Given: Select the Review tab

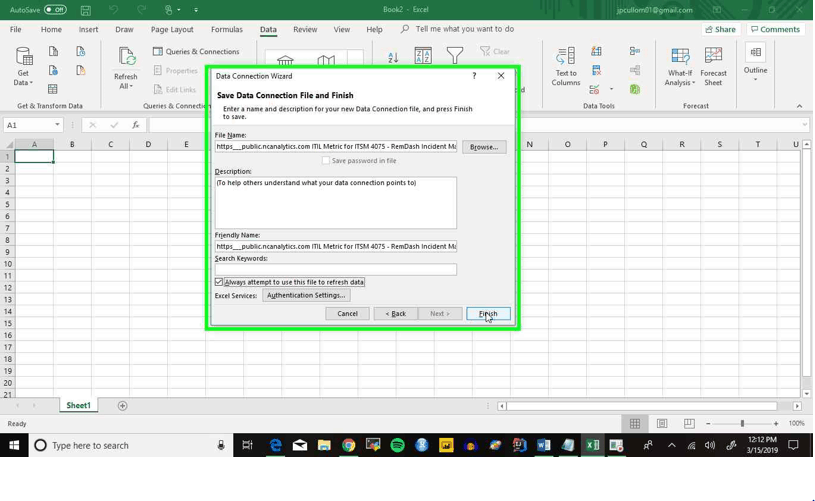Looking at the screenshot, I should point(305,30).
